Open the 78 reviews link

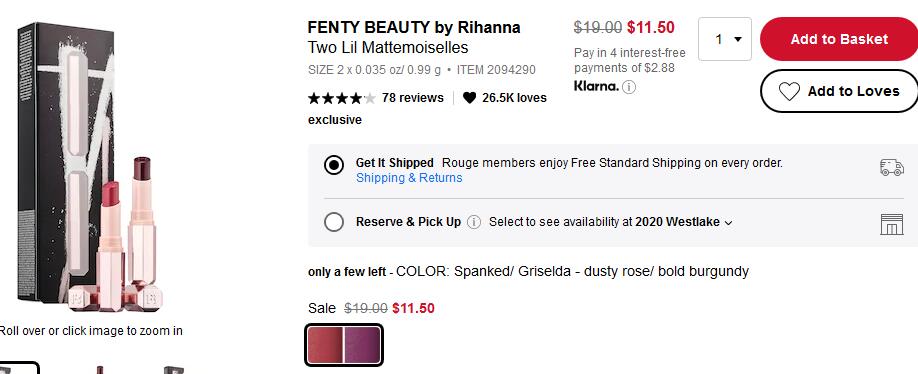412,98
